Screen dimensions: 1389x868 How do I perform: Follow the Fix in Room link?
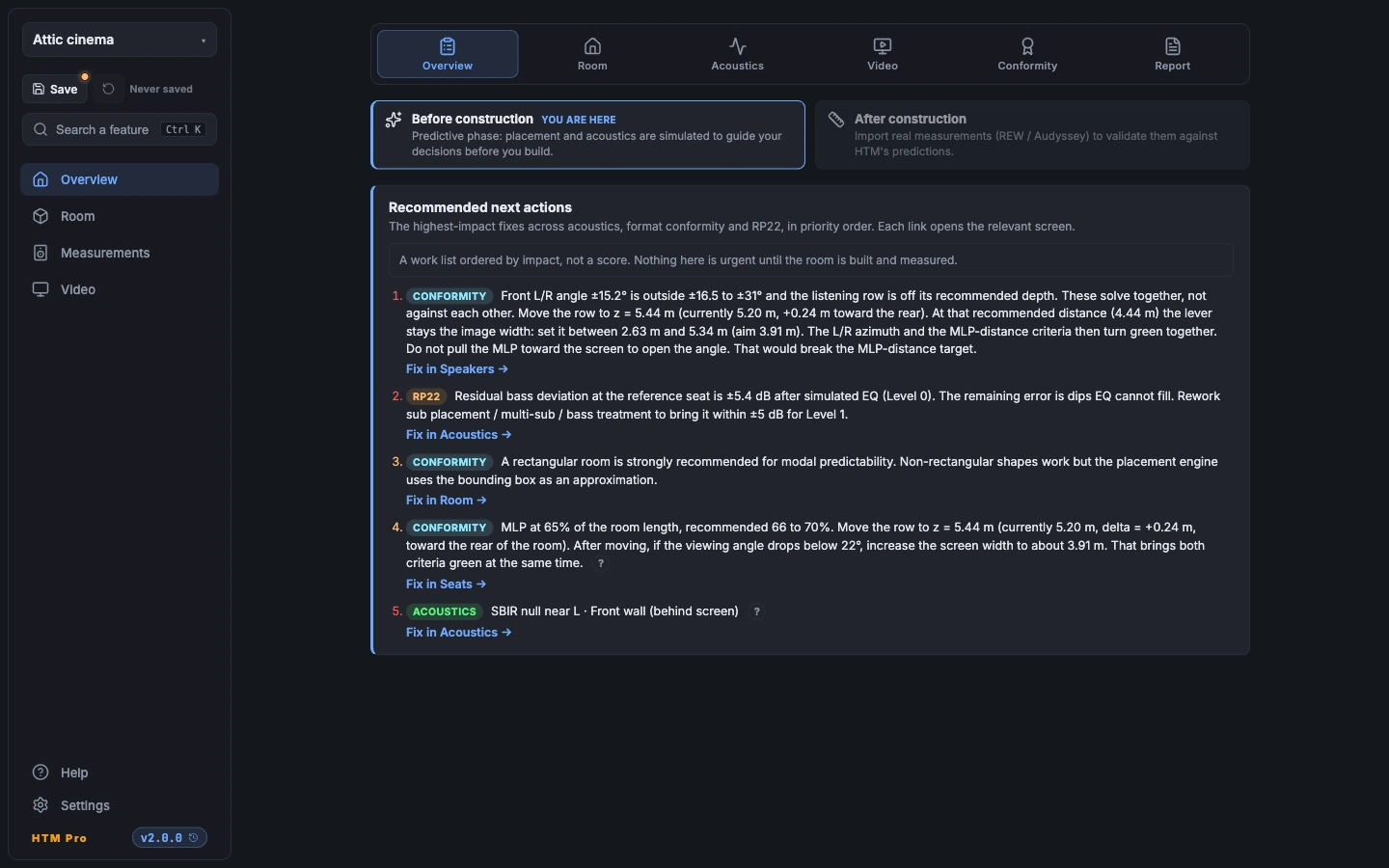pos(447,501)
